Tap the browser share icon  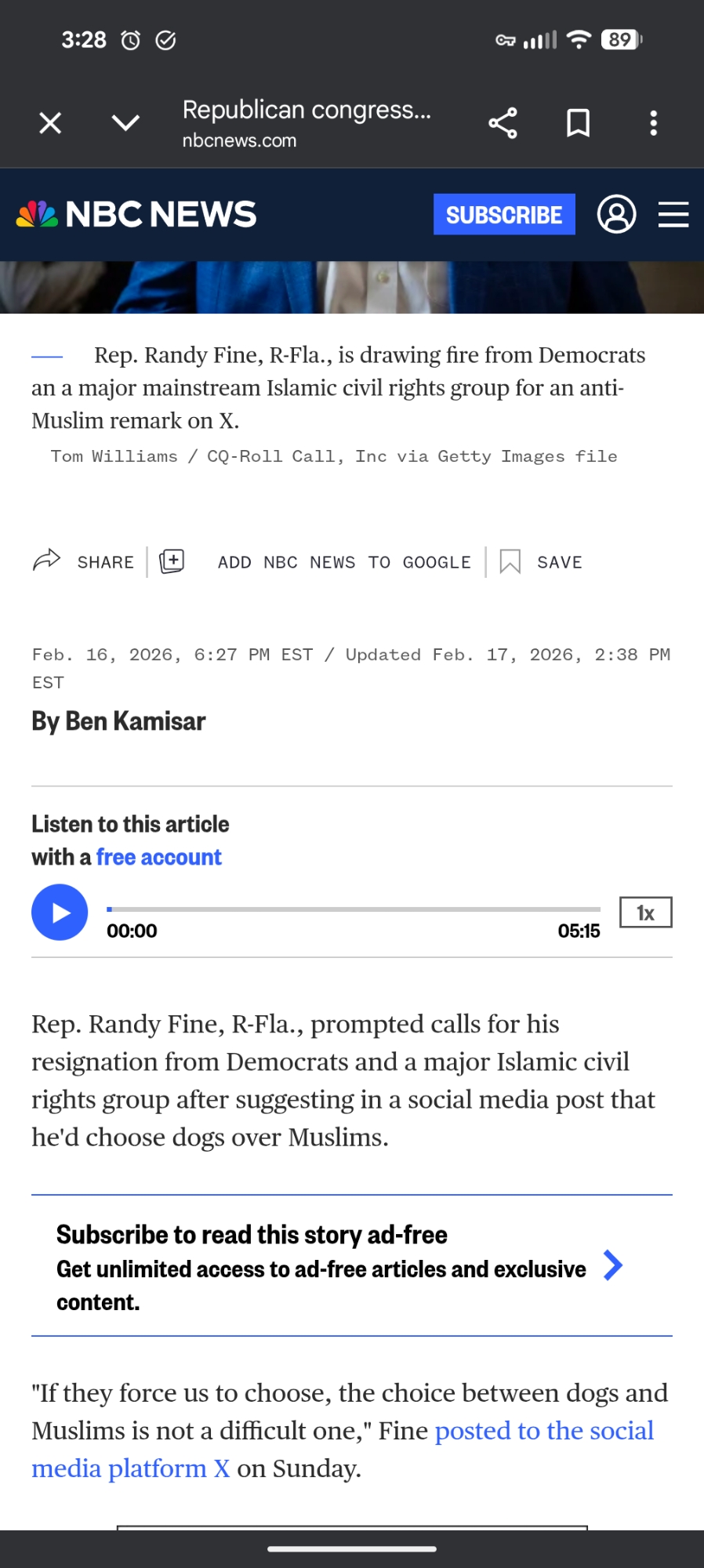click(503, 123)
